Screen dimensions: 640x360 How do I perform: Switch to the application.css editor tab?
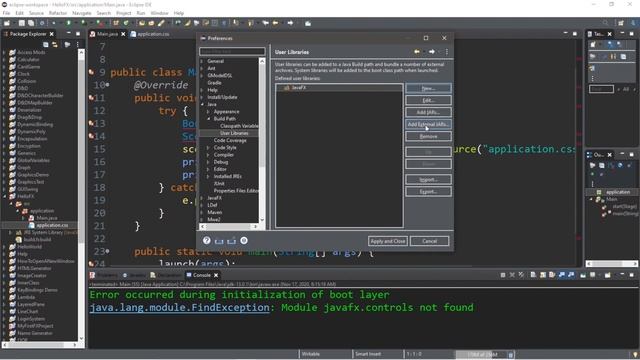point(149,34)
